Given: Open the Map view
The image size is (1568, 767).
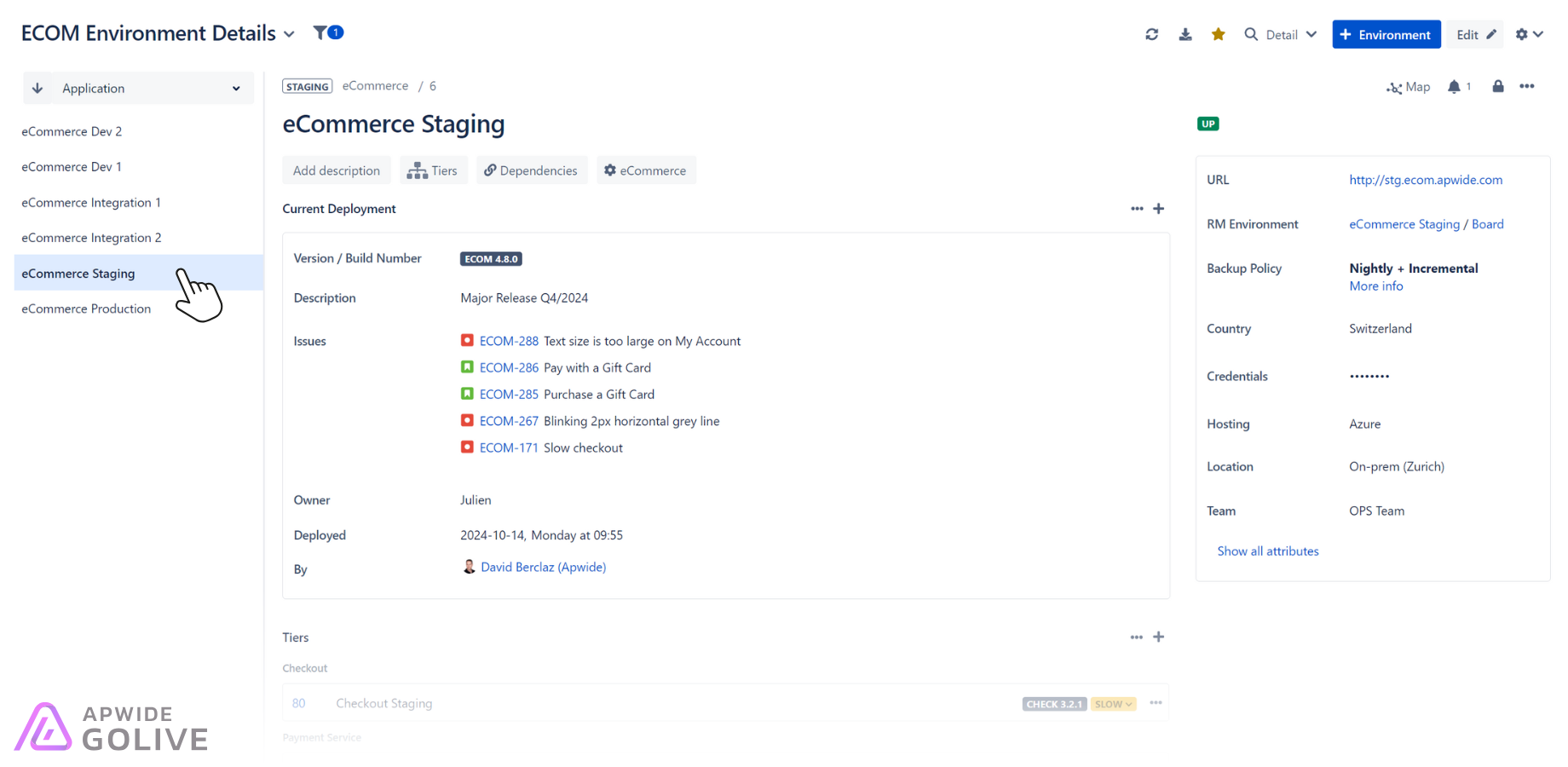Looking at the screenshot, I should 1409,87.
